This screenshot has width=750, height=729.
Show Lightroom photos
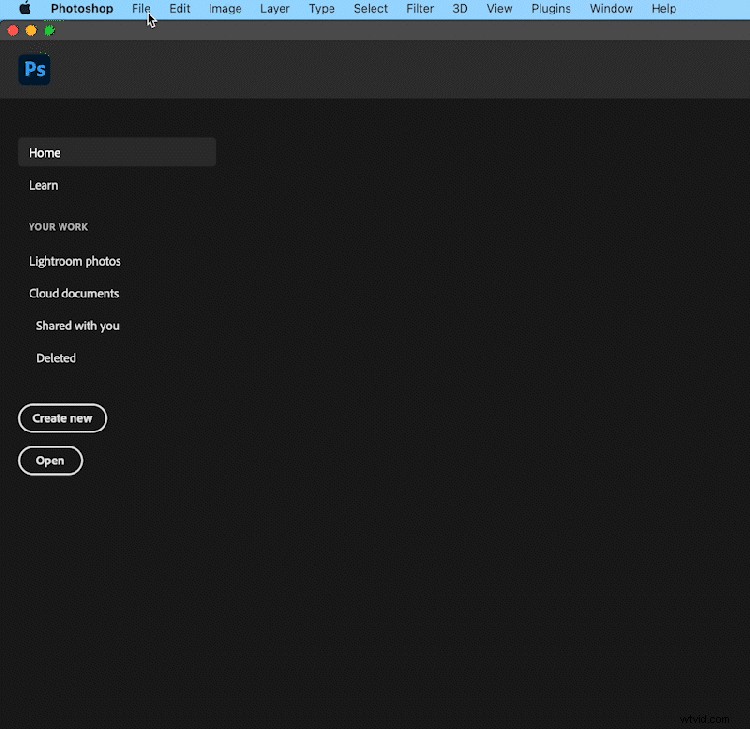75,261
